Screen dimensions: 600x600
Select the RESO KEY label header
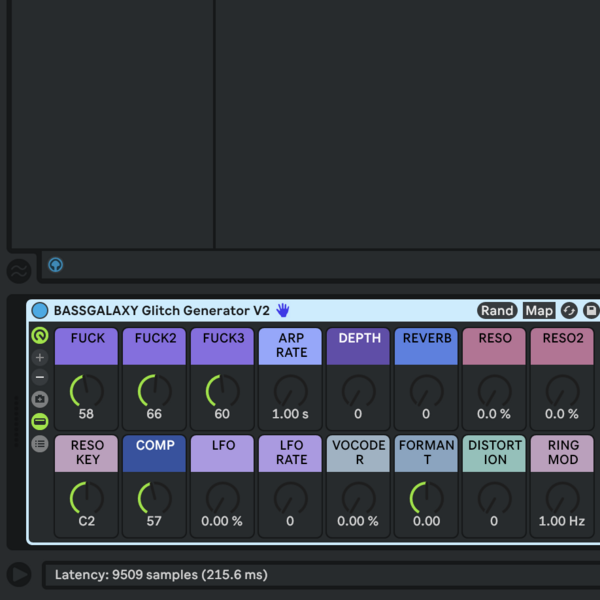(x=86, y=453)
